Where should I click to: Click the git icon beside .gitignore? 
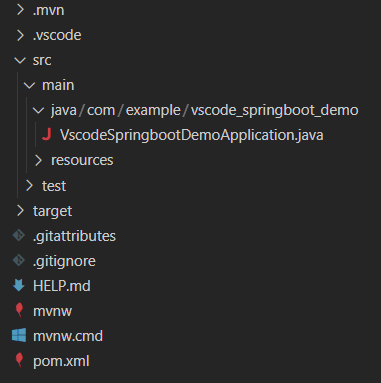(x=19, y=260)
